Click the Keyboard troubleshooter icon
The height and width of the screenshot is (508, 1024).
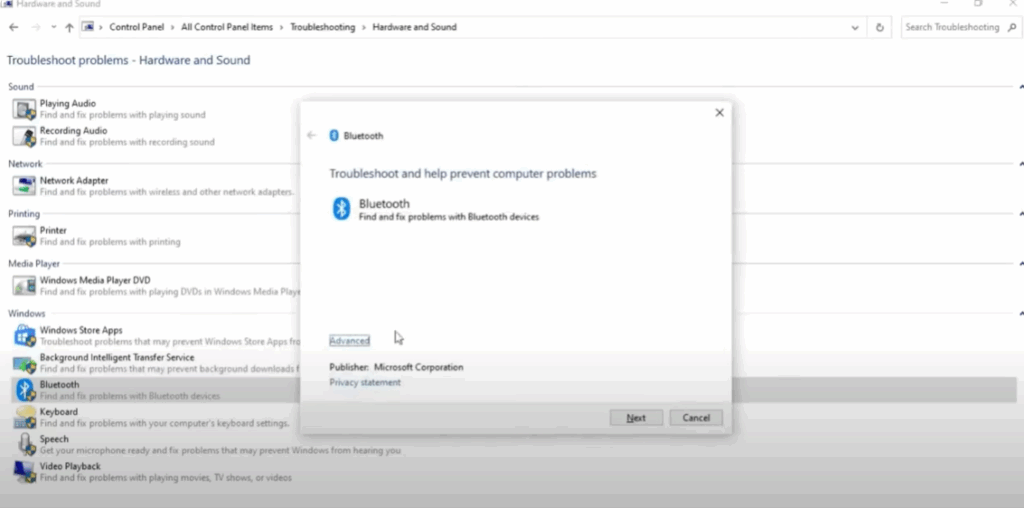[x=24, y=417]
